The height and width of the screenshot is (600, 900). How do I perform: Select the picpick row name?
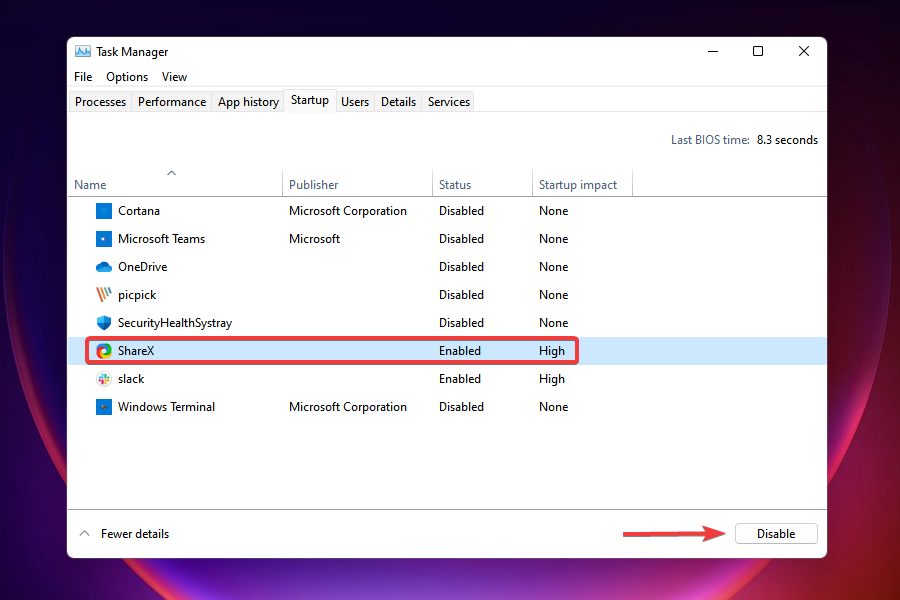pyautogui.click(x=137, y=295)
